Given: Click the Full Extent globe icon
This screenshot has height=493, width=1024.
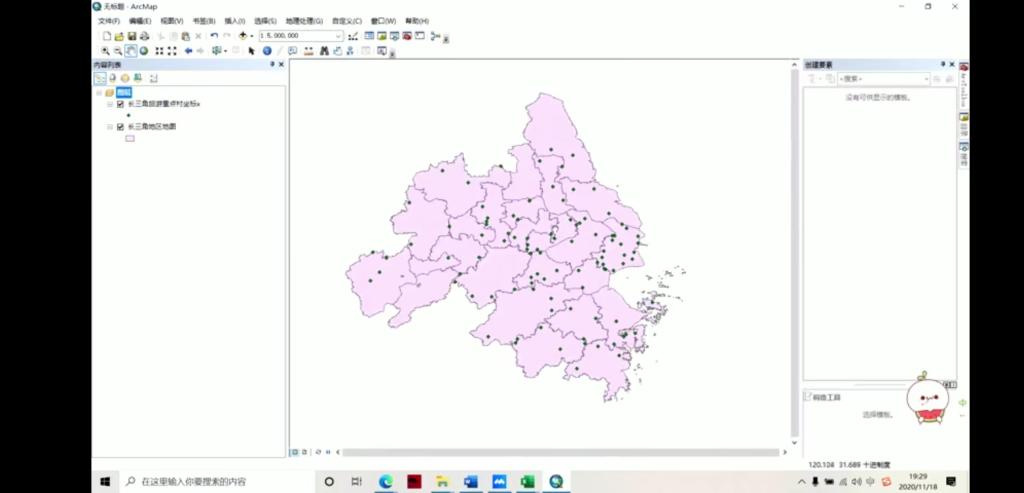Looking at the screenshot, I should pyautogui.click(x=144, y=50).
